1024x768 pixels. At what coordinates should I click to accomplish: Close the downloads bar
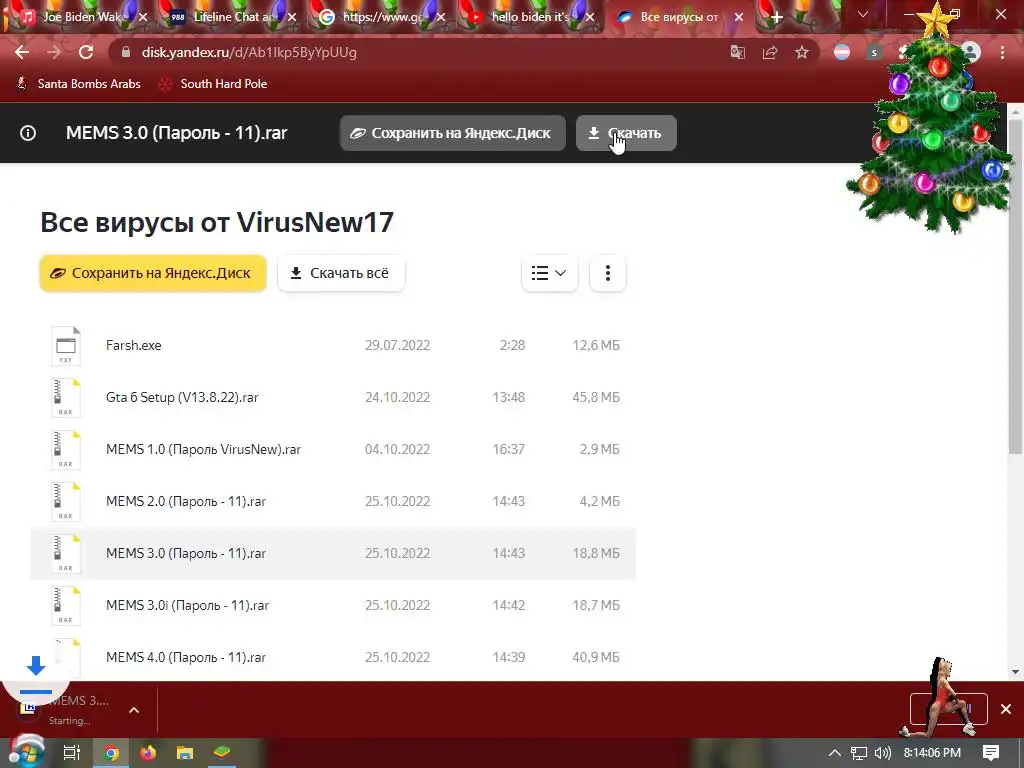point(1006,709)
